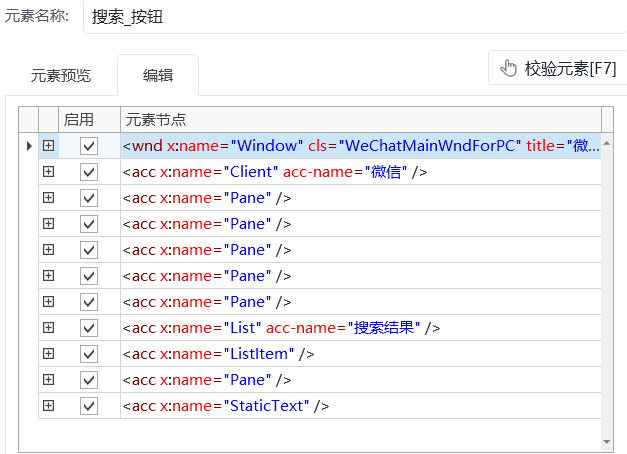The image size is (627, 454).
Task: Click the scroll up arrow
Action: coord(608,146)
